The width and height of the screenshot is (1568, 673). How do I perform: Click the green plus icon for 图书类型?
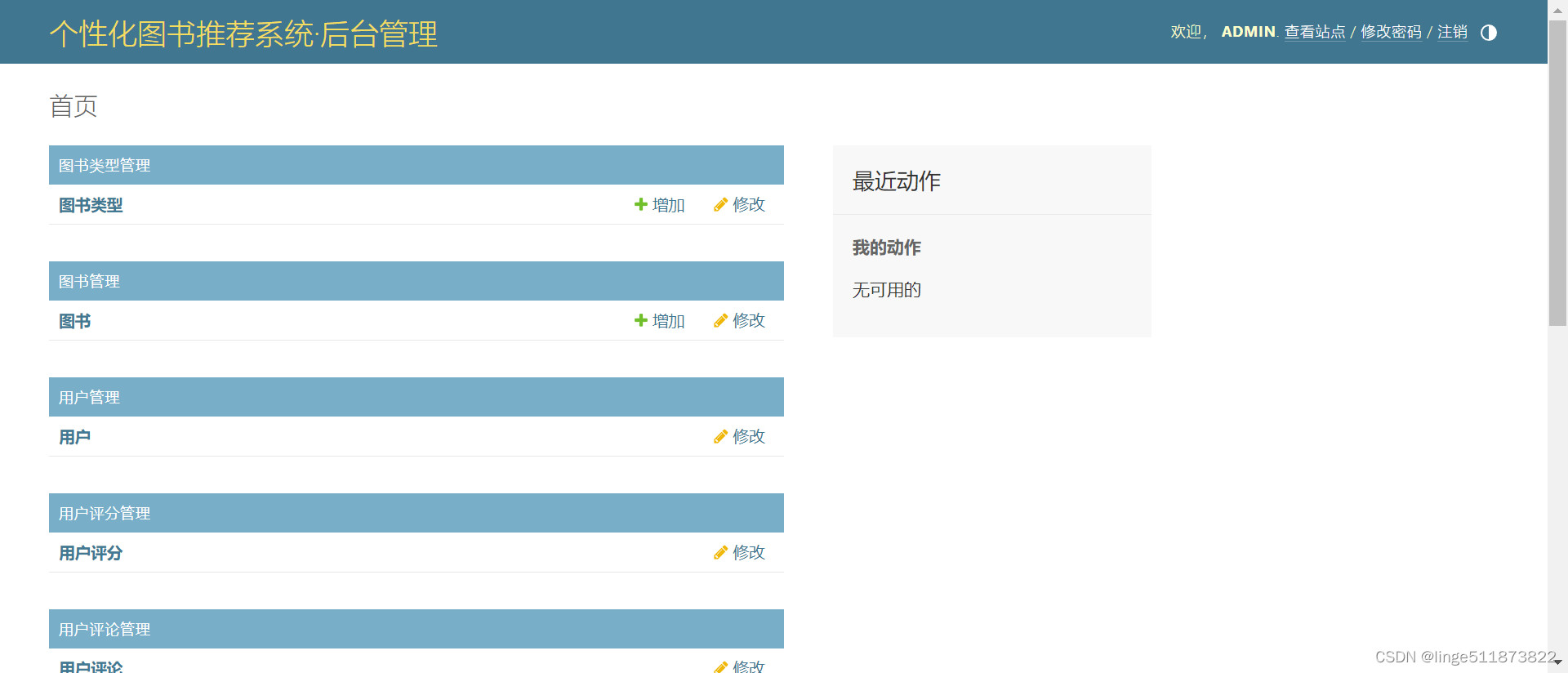click(x=641, y=204)
